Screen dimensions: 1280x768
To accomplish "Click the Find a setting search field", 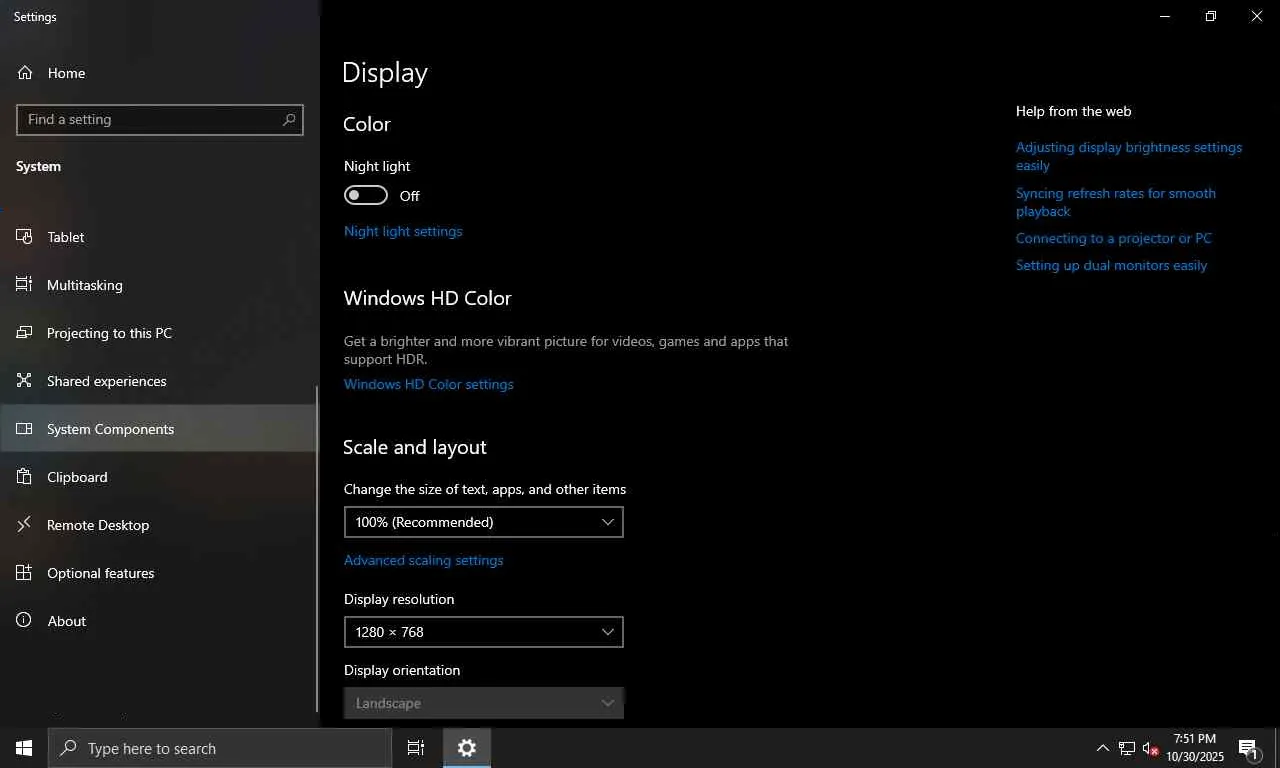I will pyautogui.click(x=160, y=119).
